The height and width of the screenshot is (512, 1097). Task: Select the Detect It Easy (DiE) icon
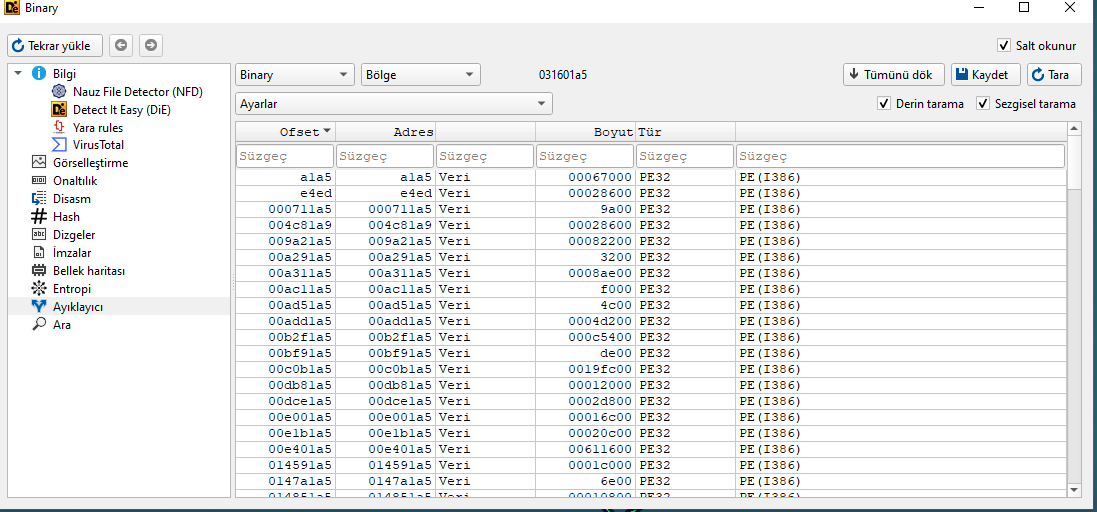coord(59,110)
